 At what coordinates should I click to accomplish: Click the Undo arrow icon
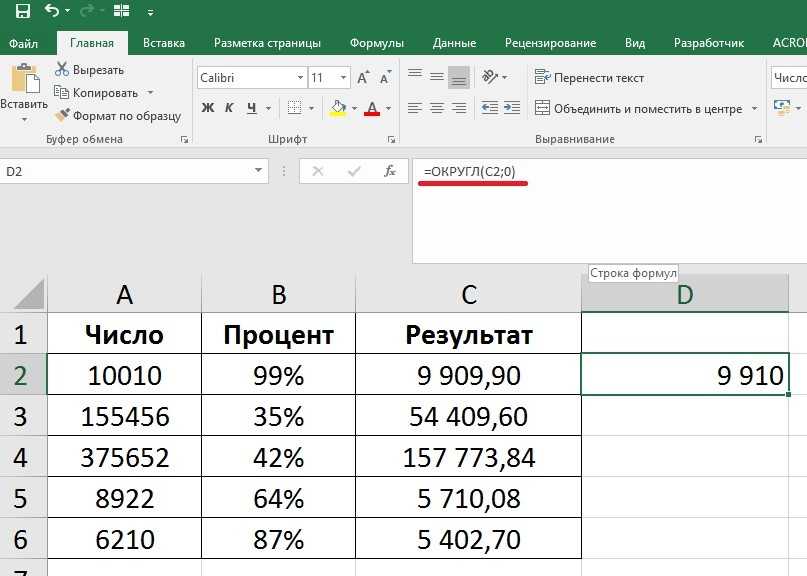pos(52,11)
